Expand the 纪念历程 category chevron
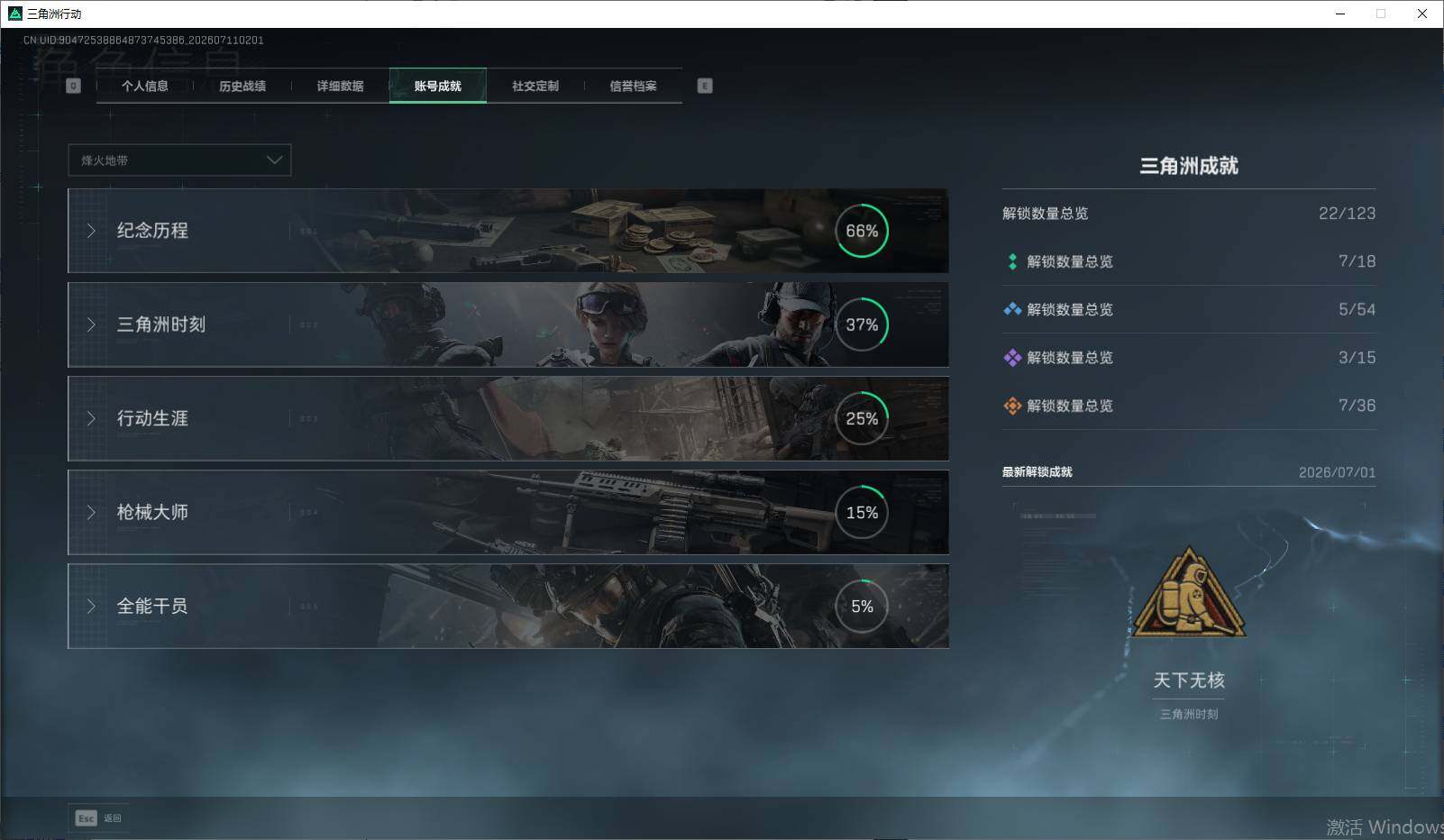The image size is (1444, 840). point(91,231)
